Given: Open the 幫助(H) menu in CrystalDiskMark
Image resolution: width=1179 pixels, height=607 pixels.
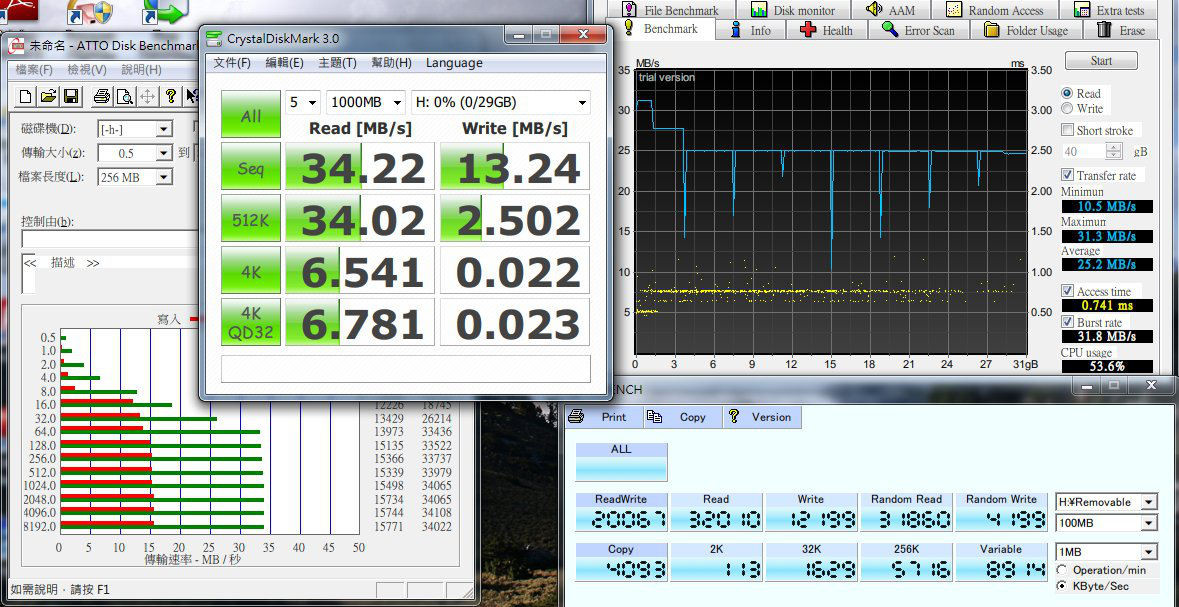Looking at the screenshot, I should 391,62.
